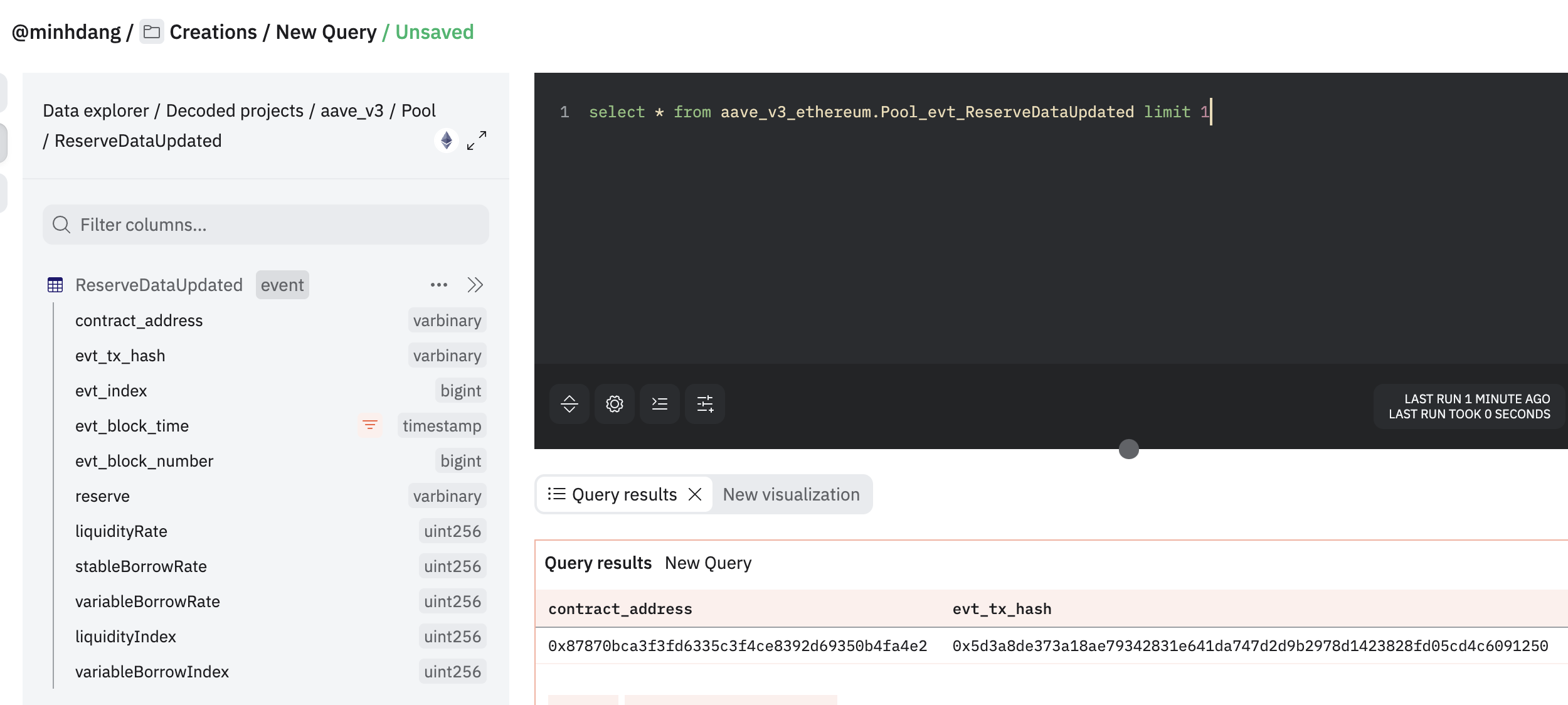Open the three-dots table options menu
Viewport: 1568px width, 705px height.
pyautogui.click(x=438, y=285)
